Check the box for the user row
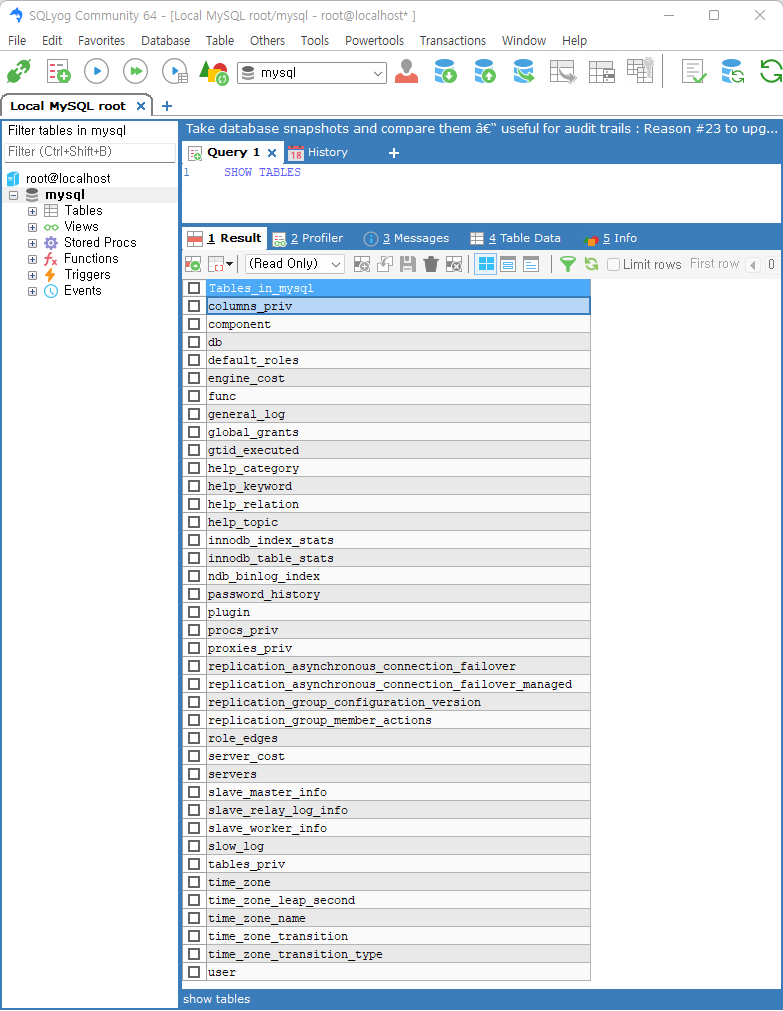Screen dimensions: 783x1011 click(194, 972)
